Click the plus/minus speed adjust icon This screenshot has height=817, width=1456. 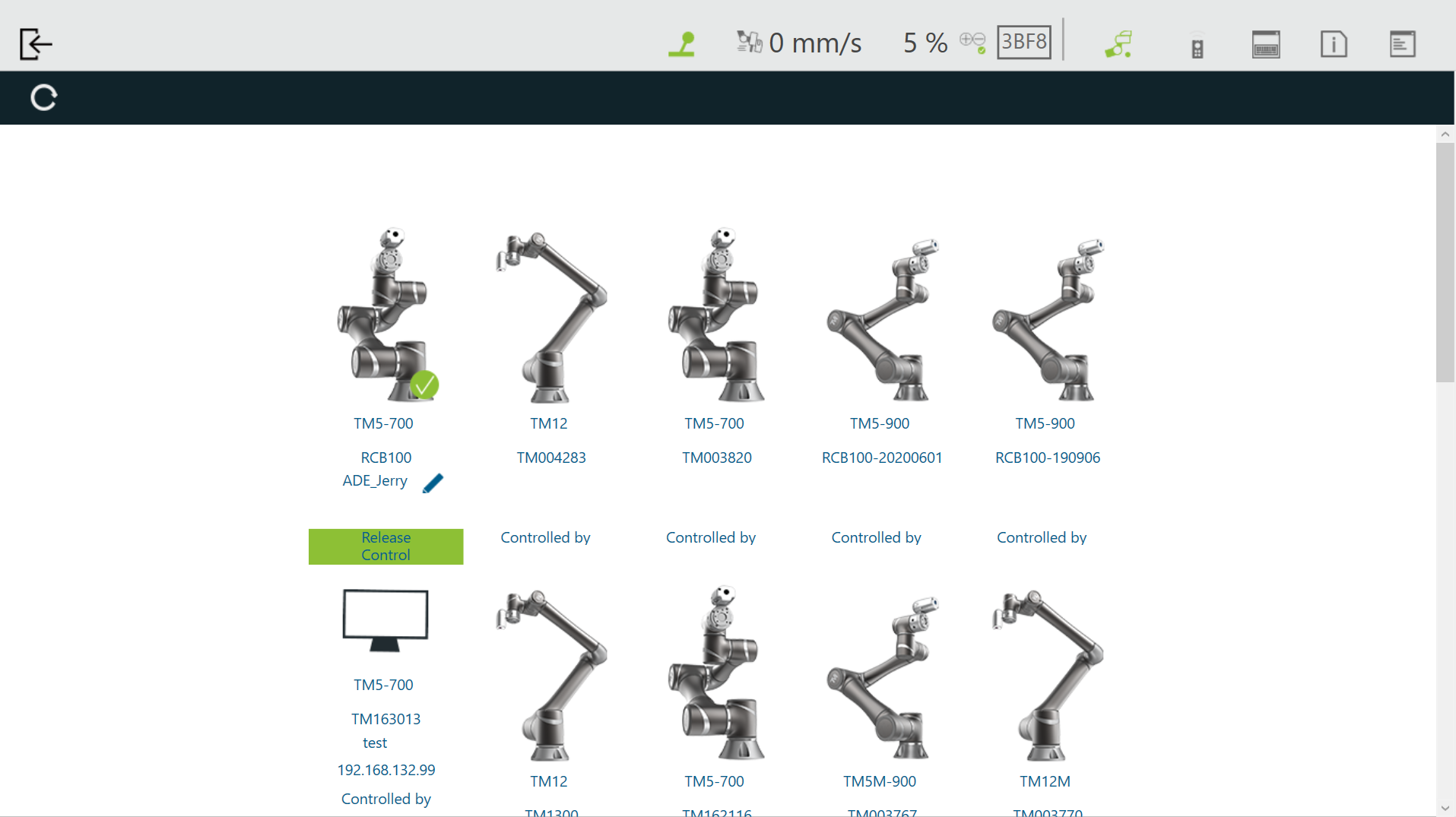pyautogui.click(x=972, y=42)
